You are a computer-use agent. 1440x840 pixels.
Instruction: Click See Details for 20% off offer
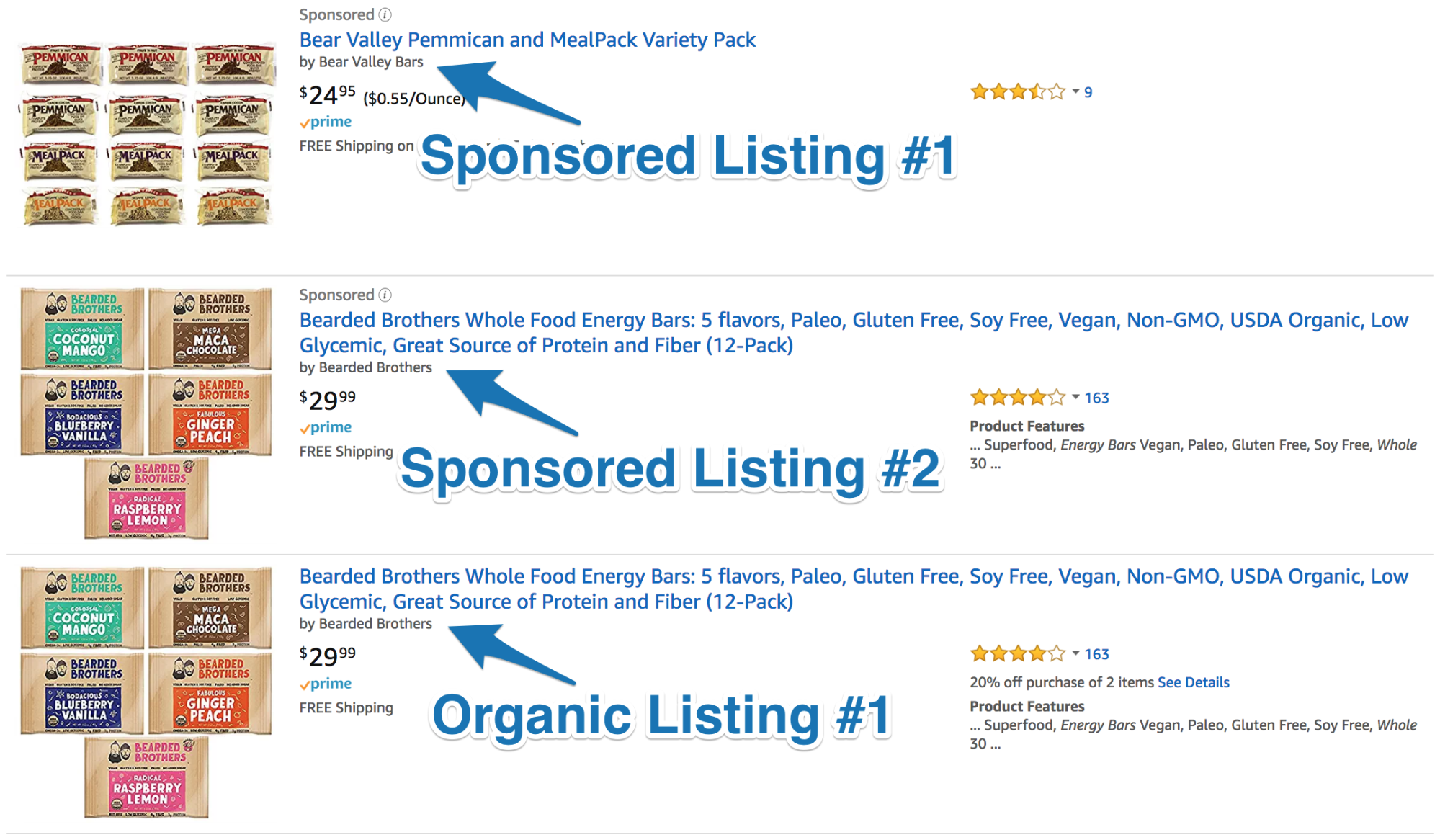(1193, 682)
